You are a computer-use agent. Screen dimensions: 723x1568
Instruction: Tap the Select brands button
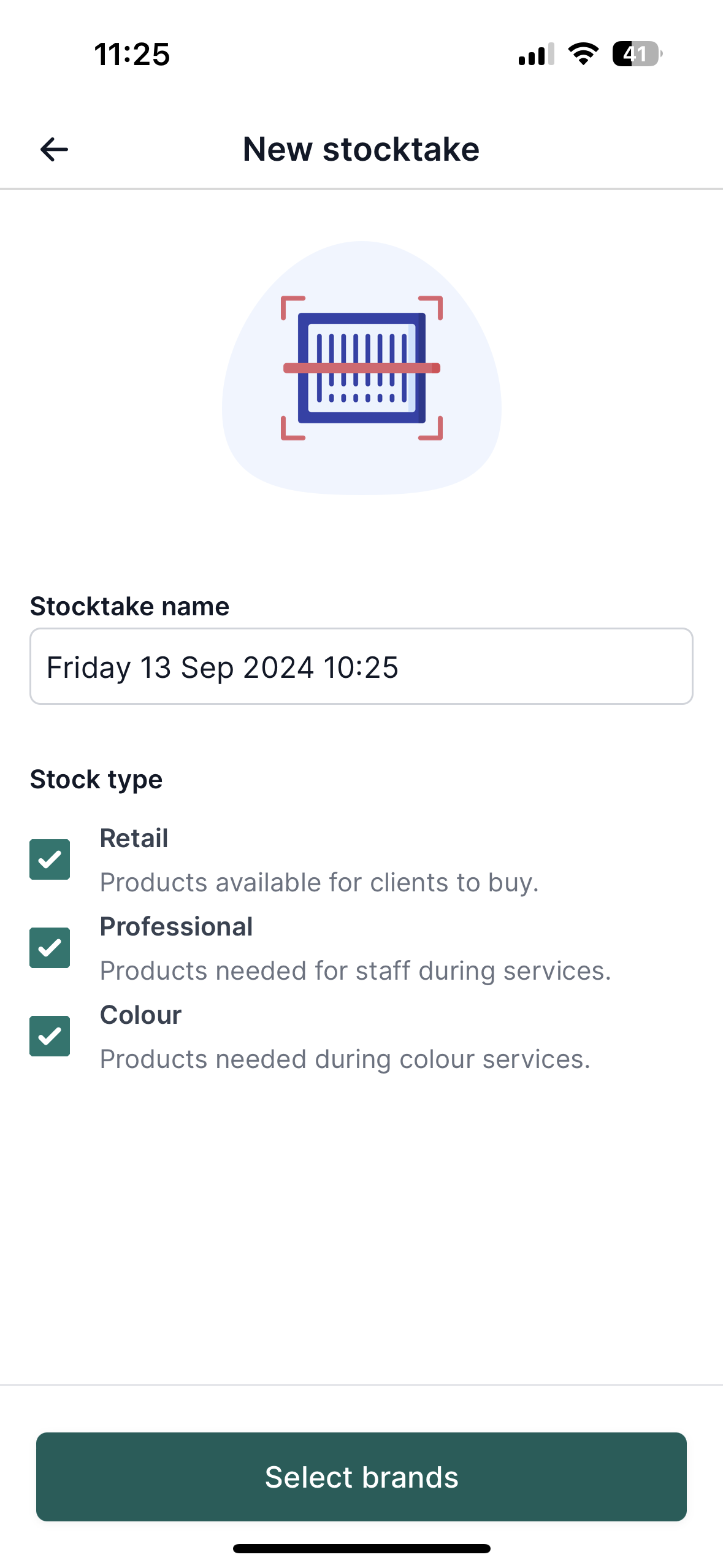[x=361, y=1477]
